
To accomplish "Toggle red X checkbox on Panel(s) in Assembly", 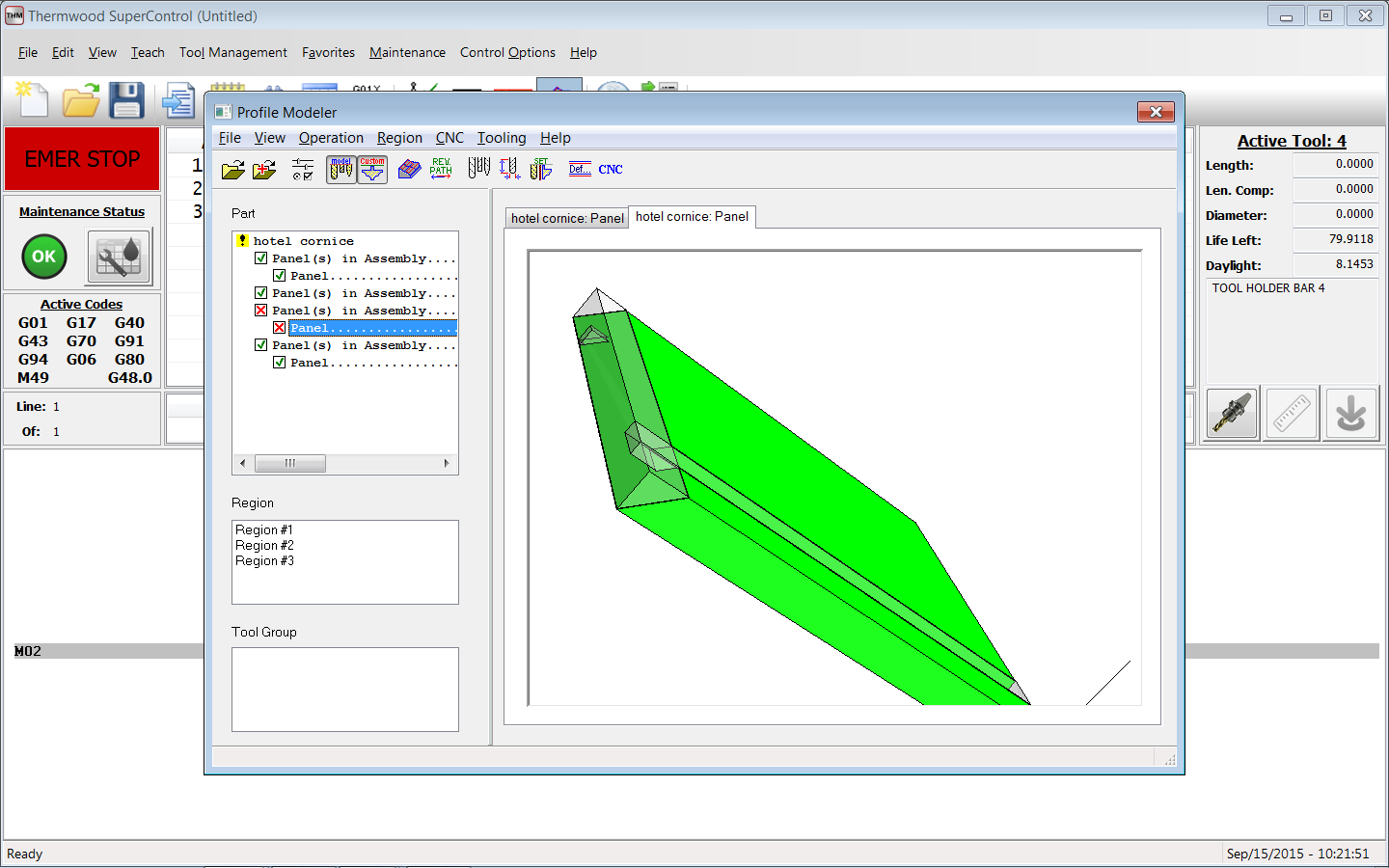I will pyautogui.click(x=260, y=311).
